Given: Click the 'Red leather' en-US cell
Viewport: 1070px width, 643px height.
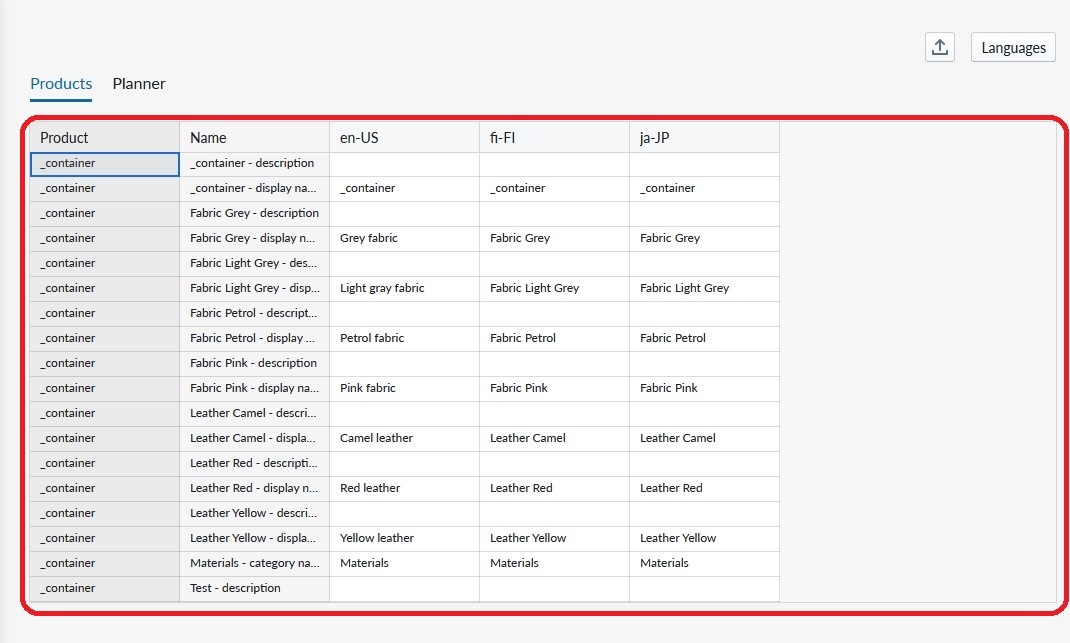Looking at the screenshot, I should tap(405, 489).
